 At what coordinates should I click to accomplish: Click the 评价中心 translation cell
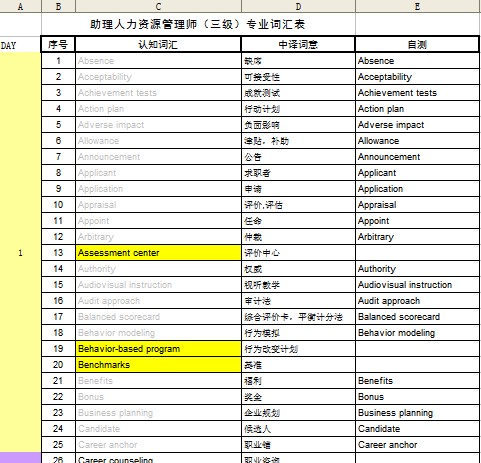click(x=298, y=253)
